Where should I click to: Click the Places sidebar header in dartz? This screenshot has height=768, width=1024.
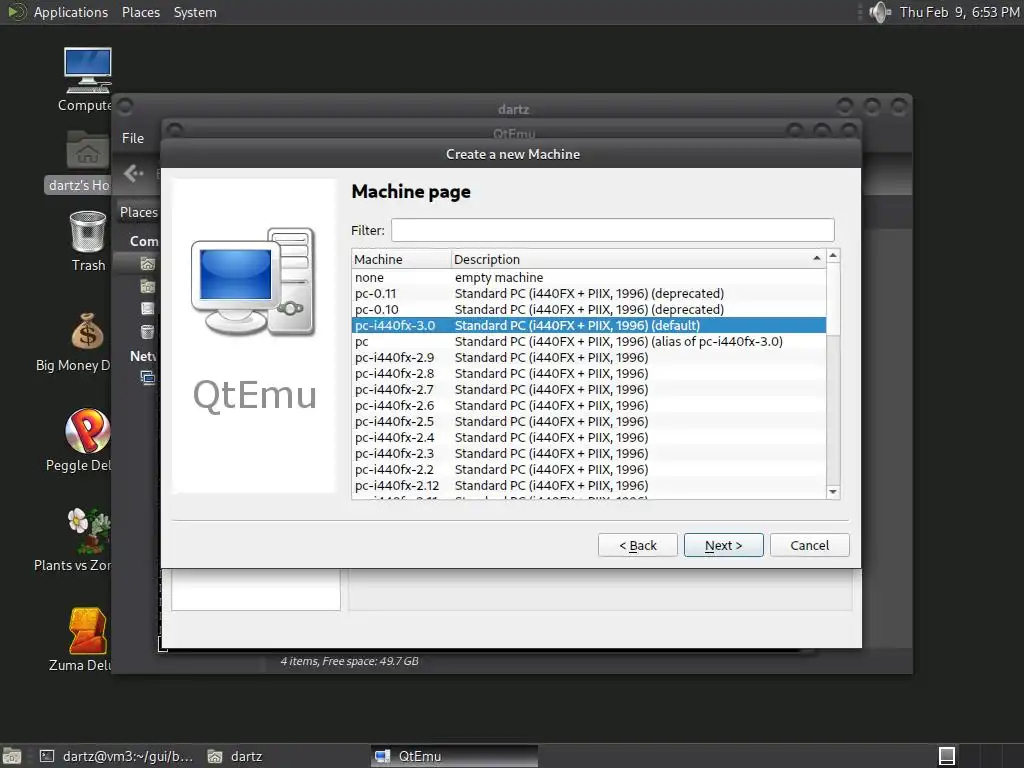138,212
